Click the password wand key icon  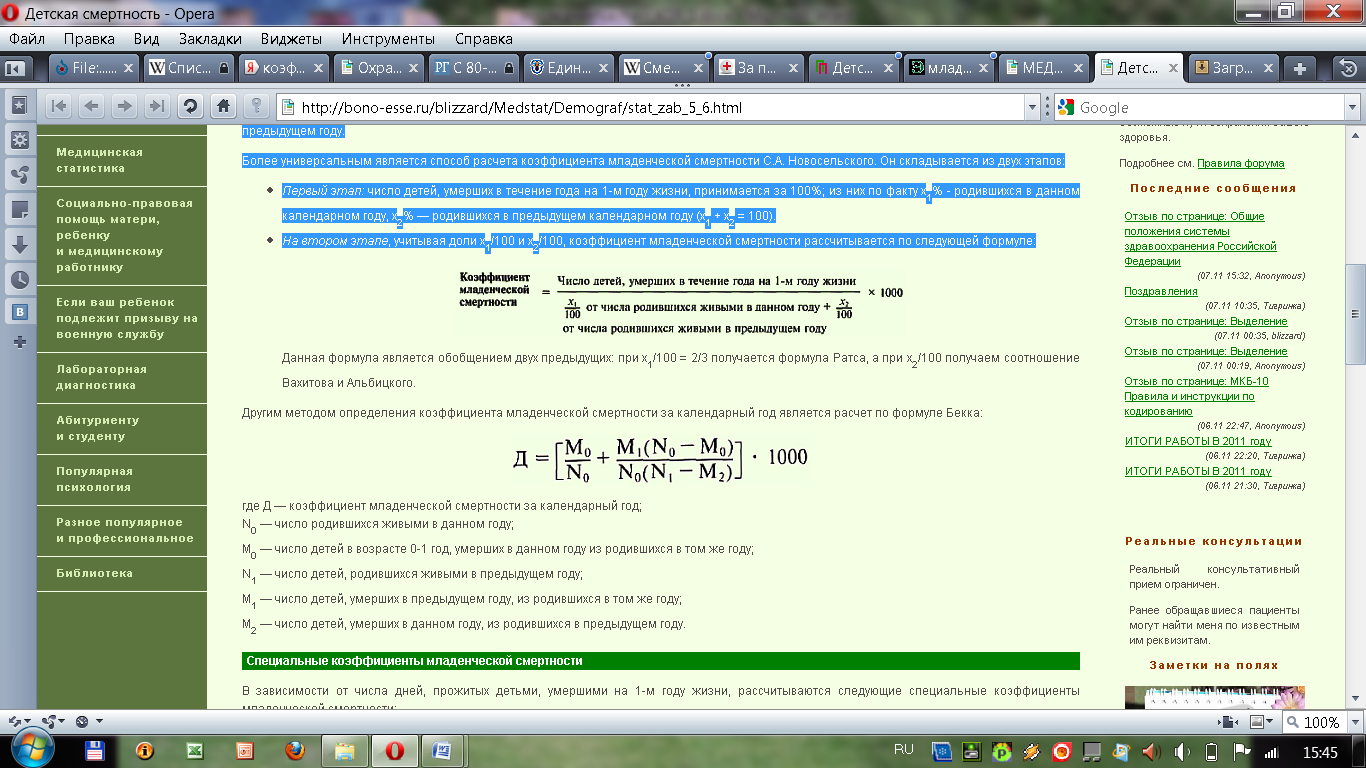[x=256, y=106]
